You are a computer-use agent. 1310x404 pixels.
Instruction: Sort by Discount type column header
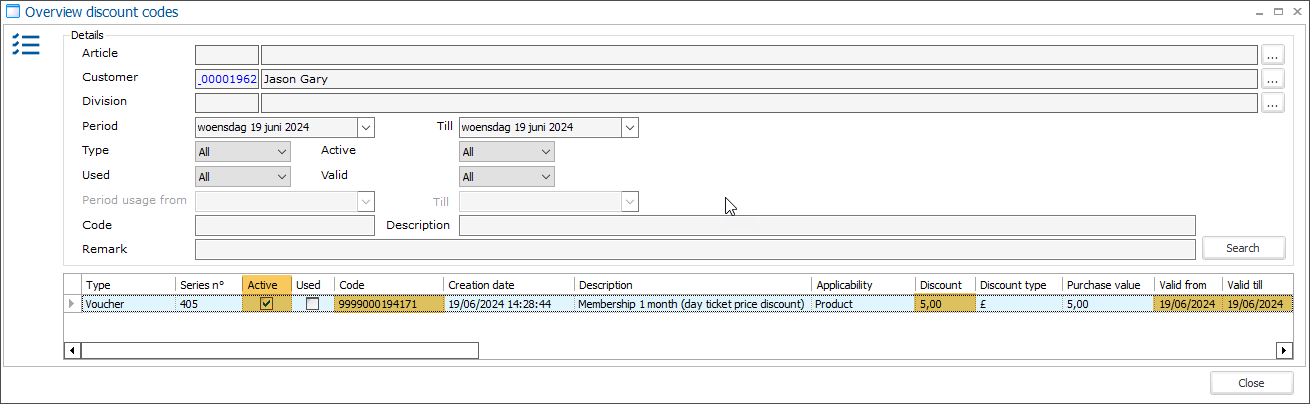[x=1017, y=285]
